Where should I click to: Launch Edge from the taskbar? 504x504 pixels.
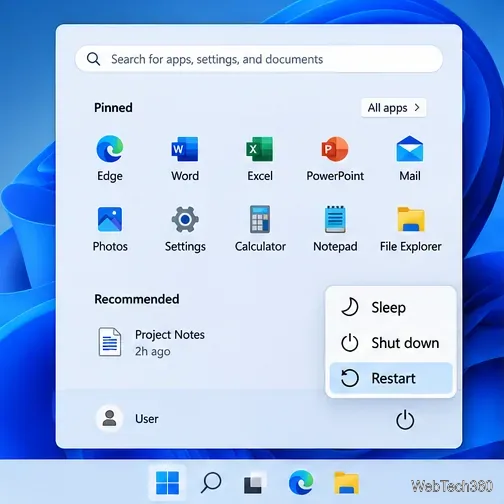click(x=301, y=482)
